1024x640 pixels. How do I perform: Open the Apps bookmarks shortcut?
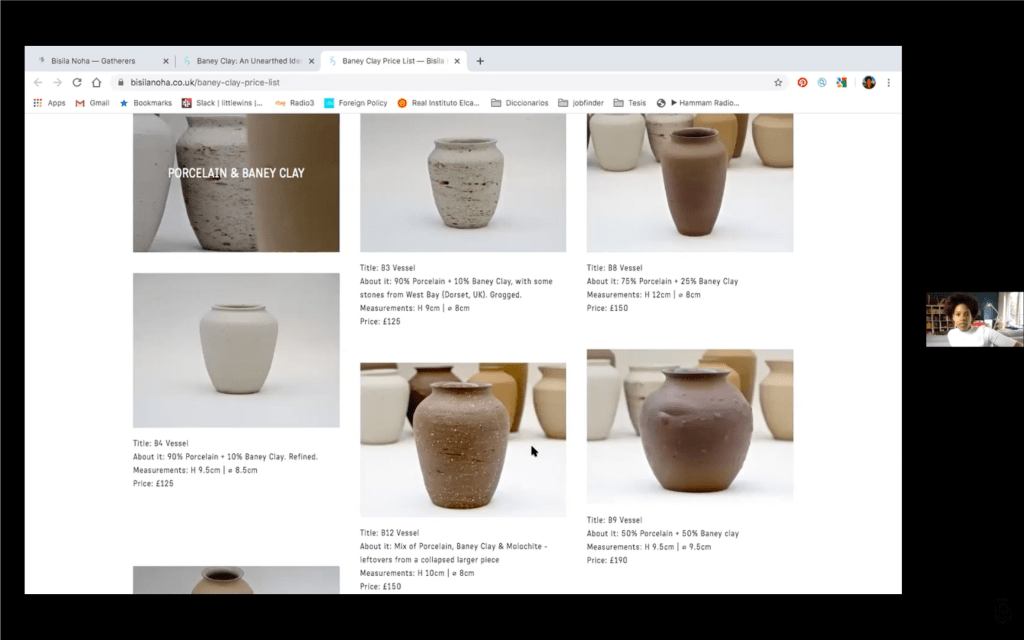pyautogui.click(x=49, y=103)
